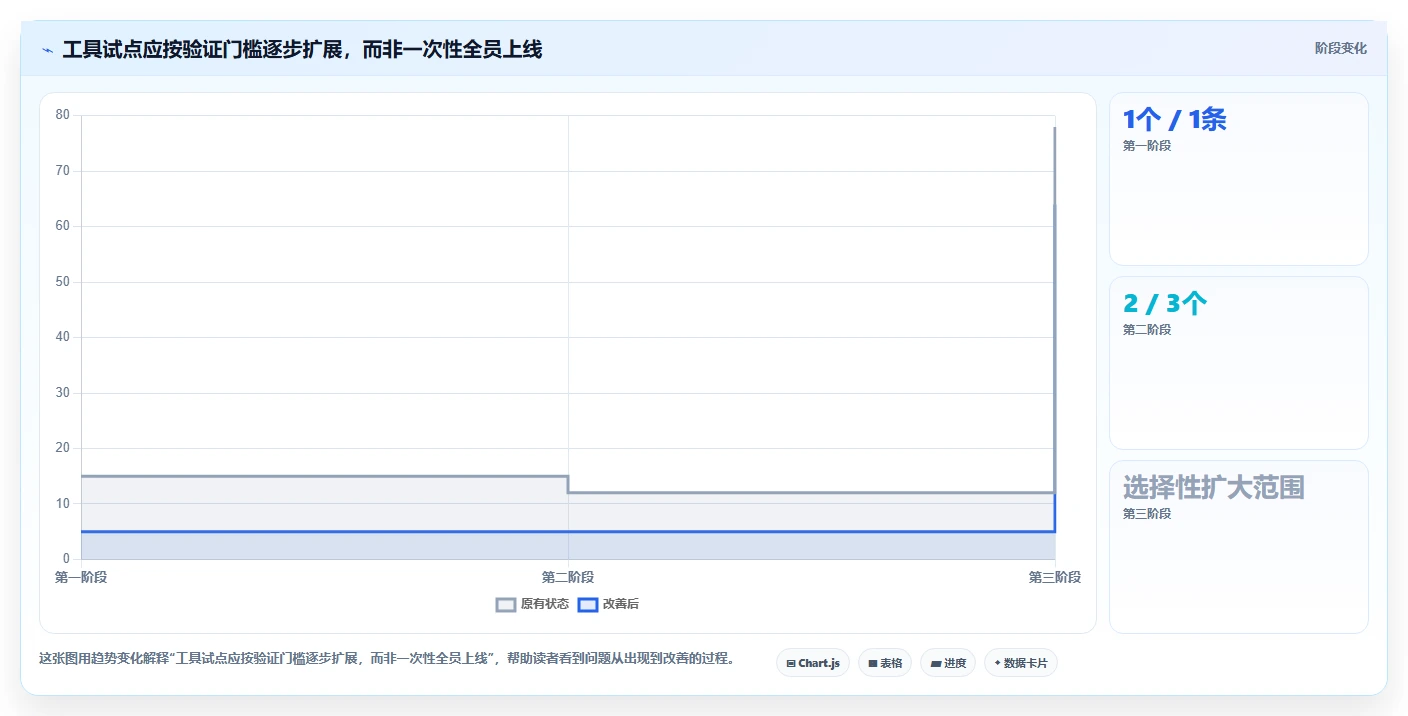
Task: Click the Chart.js tag chip
Action: pyautogui.click(x=813, y=663)
